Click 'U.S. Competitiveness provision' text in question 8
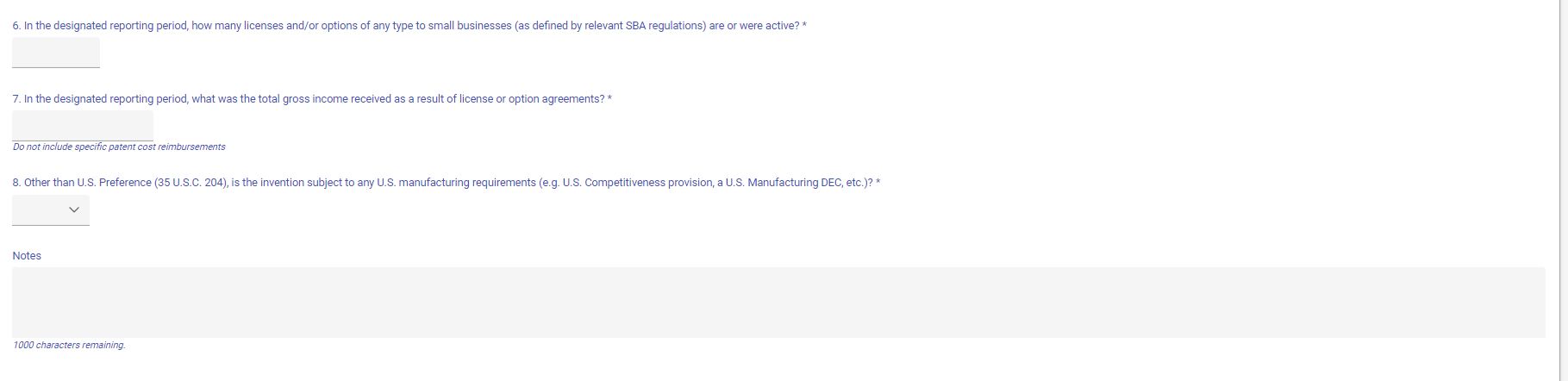The image size is (1568, 381). point(637,183)
